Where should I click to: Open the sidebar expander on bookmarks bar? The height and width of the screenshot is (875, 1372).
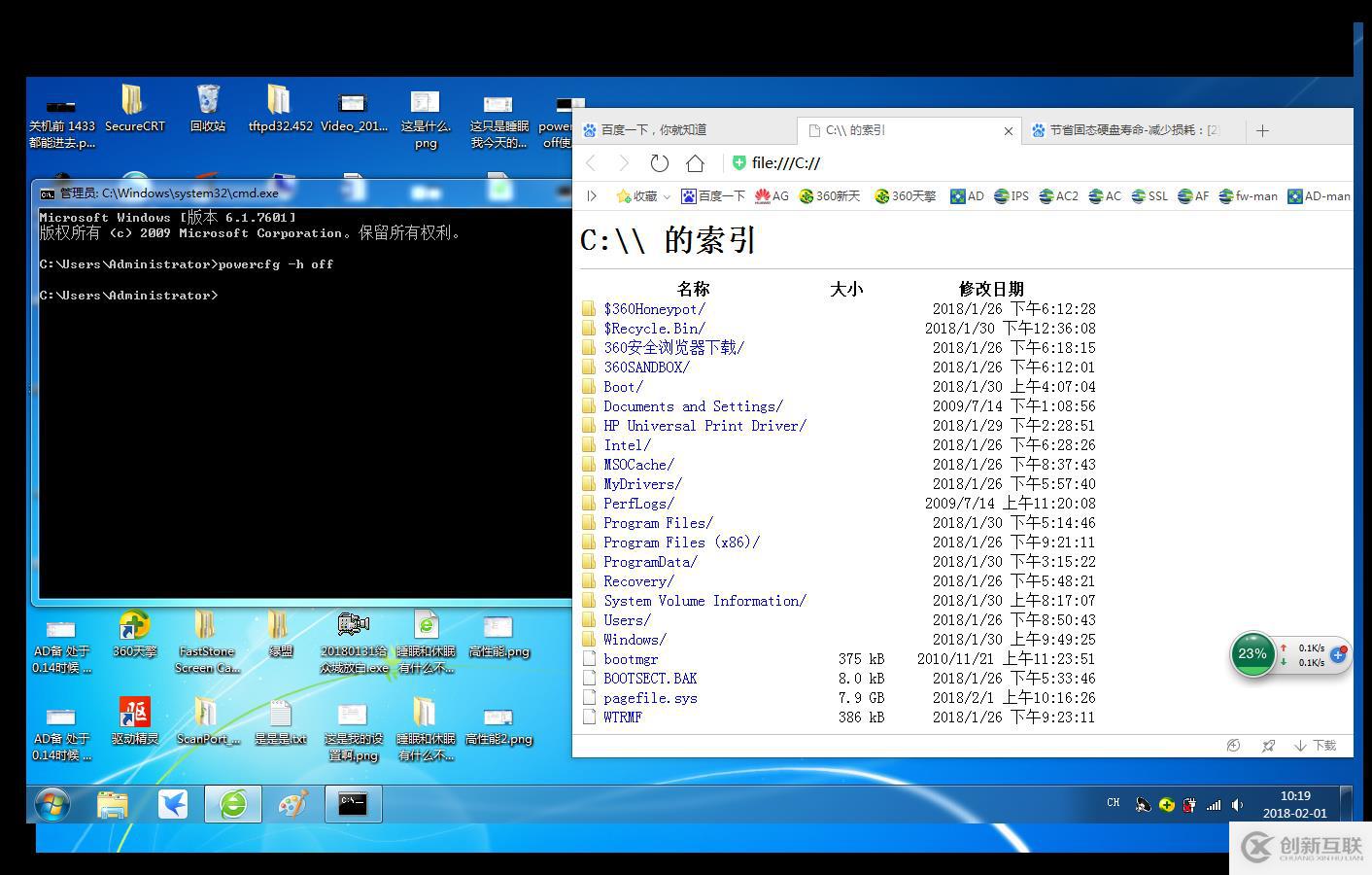(x=592, y=195)
